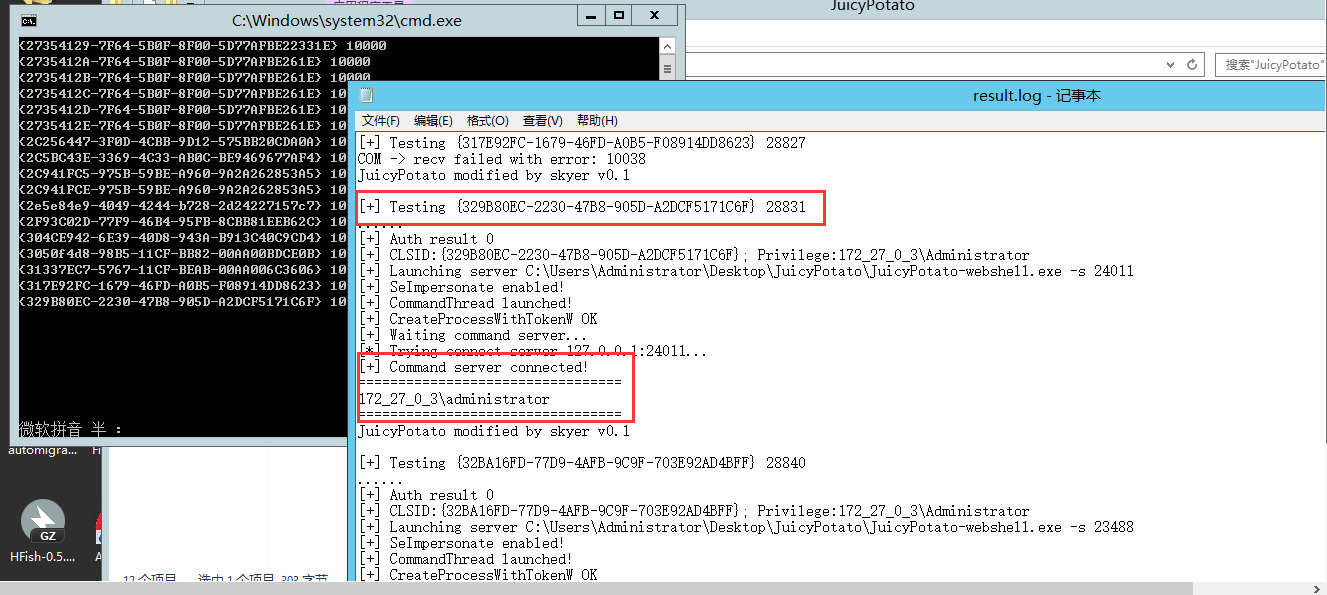Click cmd line starting {31337EC7-5767-11CF

(183, 270)
